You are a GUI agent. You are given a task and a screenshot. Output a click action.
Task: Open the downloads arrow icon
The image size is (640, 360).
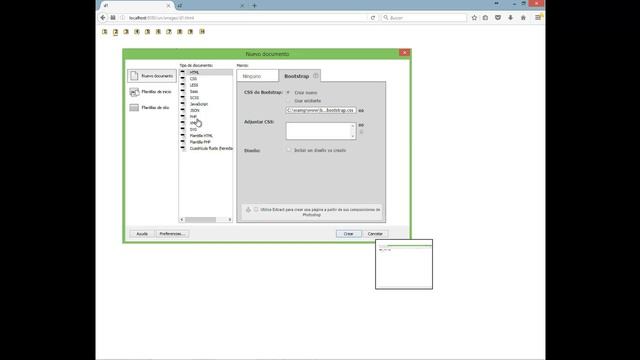pos(511,18)
